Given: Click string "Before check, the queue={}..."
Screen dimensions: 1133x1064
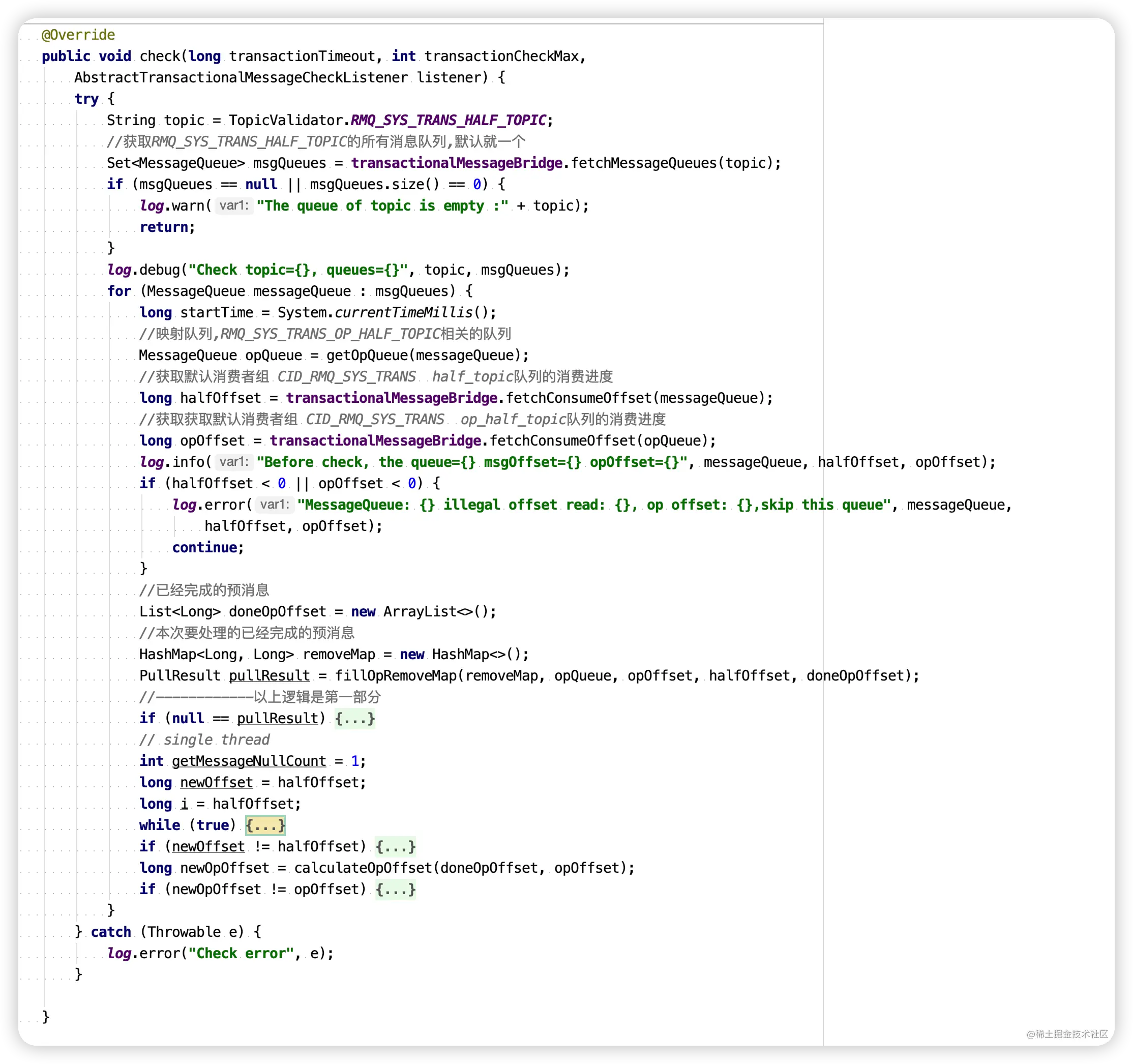Looking at the screenshot, I should tap(472, 462).
